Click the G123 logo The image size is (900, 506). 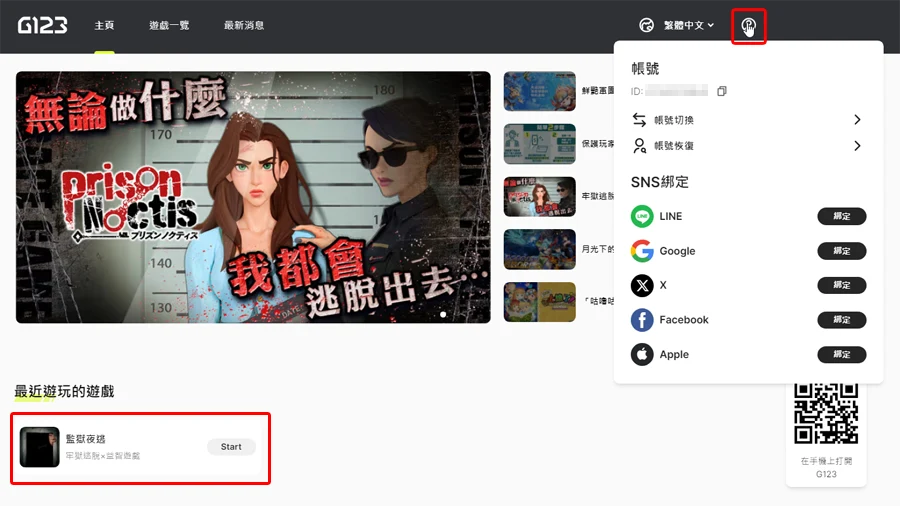(42, 25)
